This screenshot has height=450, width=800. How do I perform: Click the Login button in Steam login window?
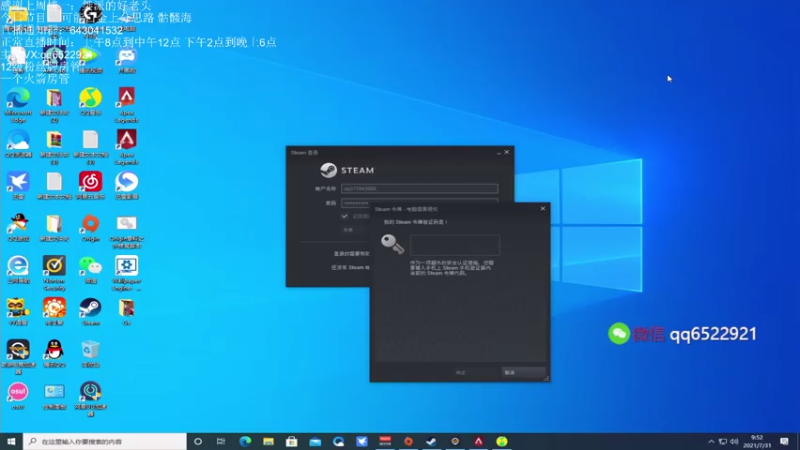pyautogui.click(x=356, y=230)
